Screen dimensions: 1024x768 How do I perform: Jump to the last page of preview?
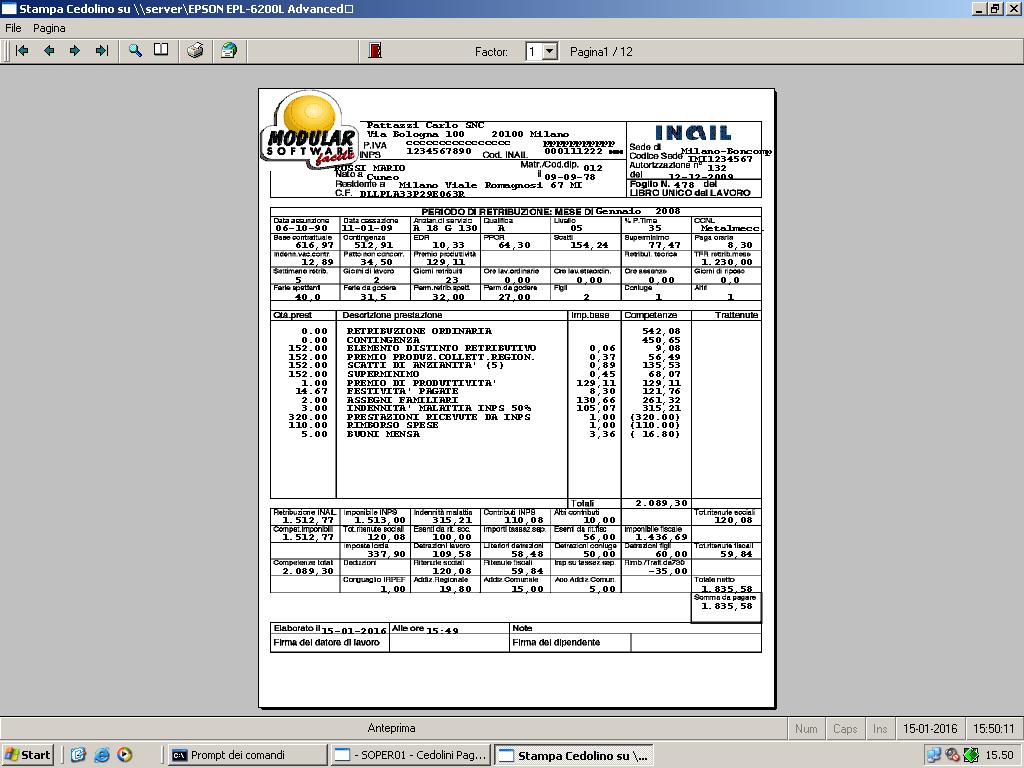101,51
